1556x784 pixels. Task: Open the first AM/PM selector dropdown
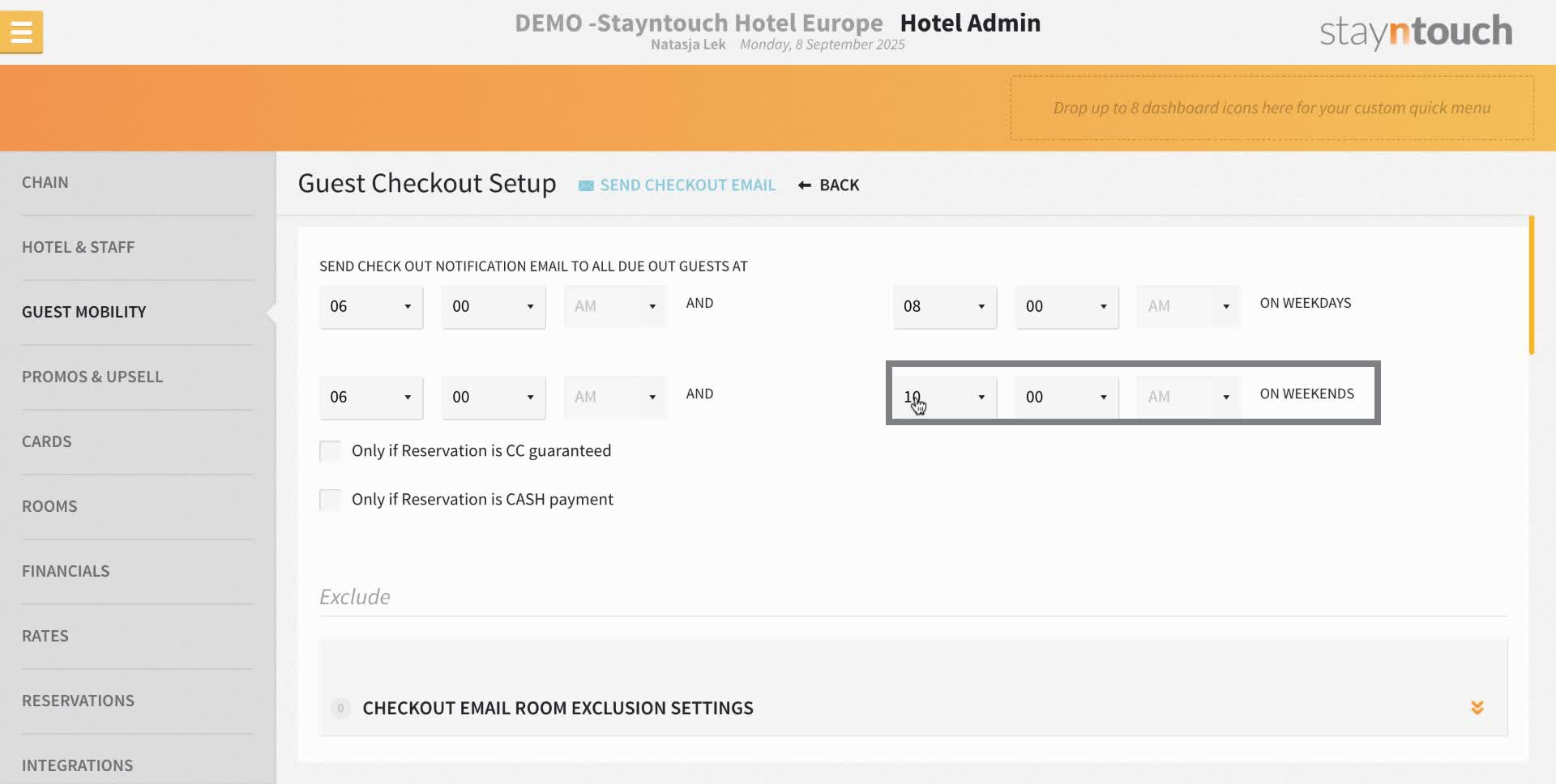613,306
